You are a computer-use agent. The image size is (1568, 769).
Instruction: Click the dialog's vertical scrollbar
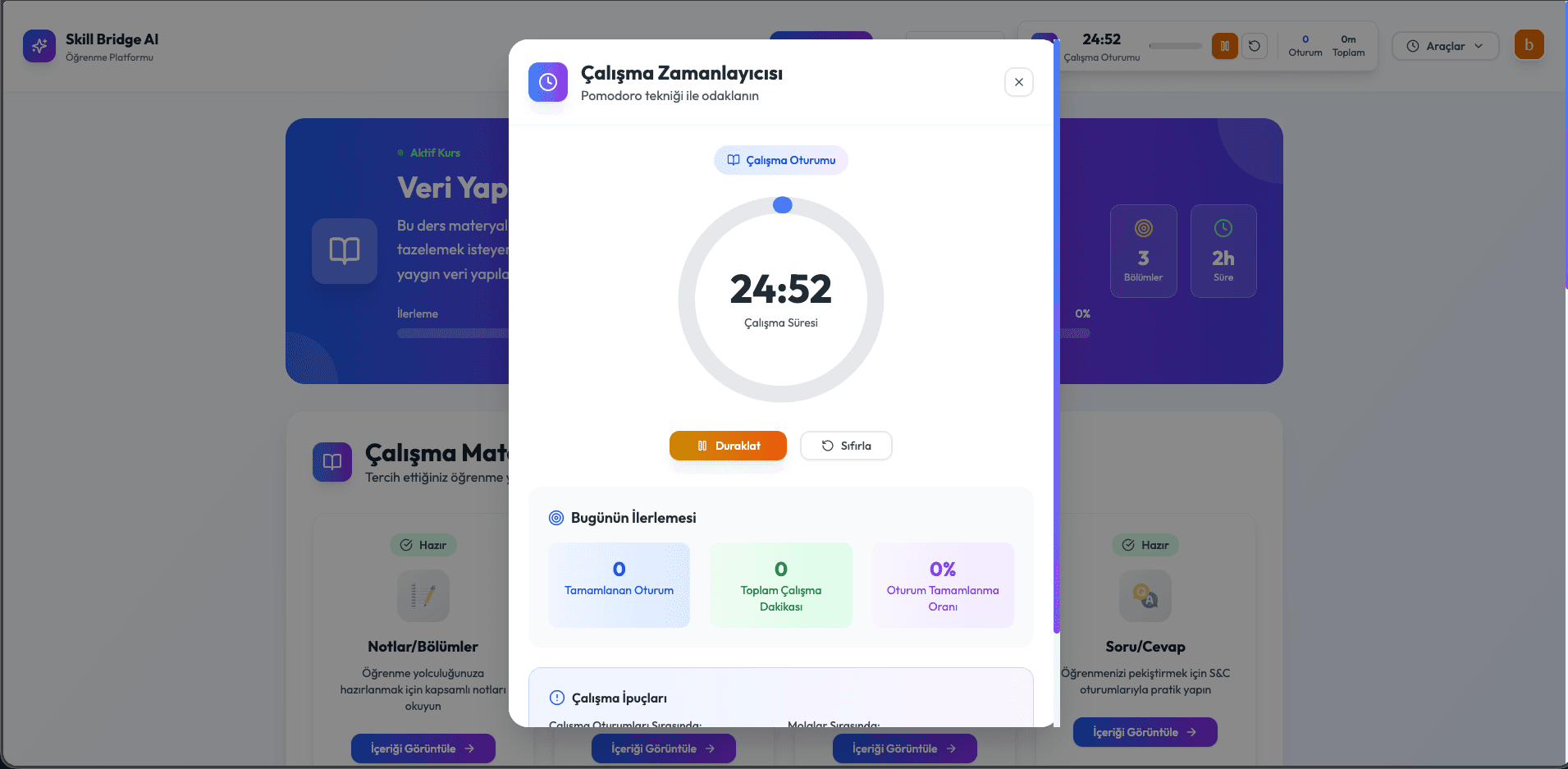(1057, 336)
